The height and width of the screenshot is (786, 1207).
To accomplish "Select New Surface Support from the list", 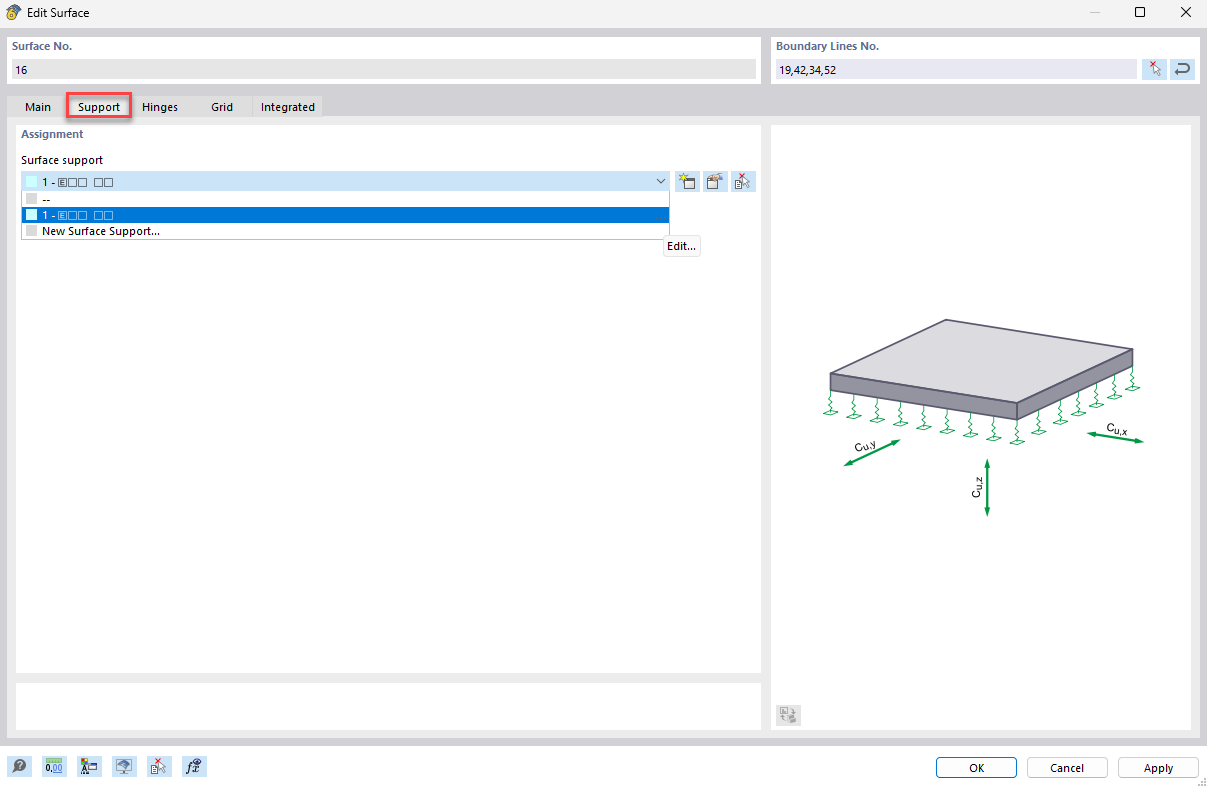I will [x=100, y=230].
